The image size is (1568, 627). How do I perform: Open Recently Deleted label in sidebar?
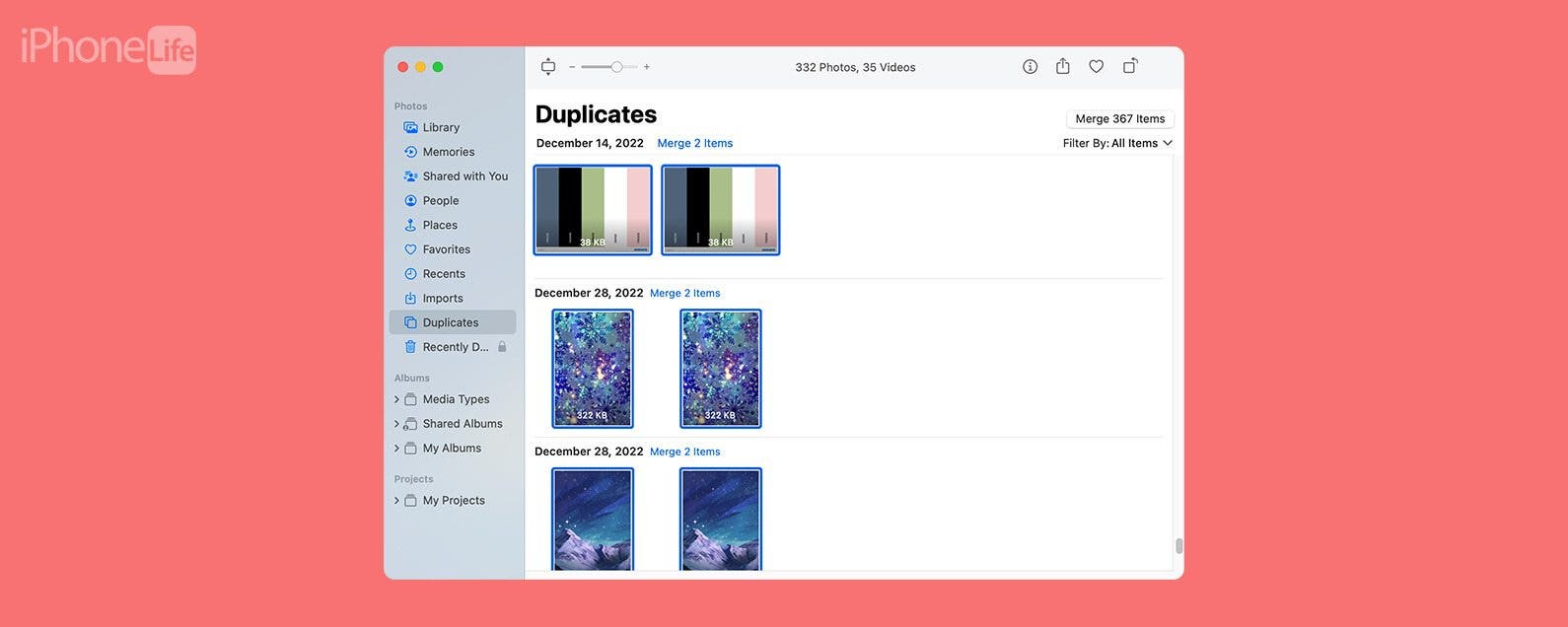tap(456, 347)
